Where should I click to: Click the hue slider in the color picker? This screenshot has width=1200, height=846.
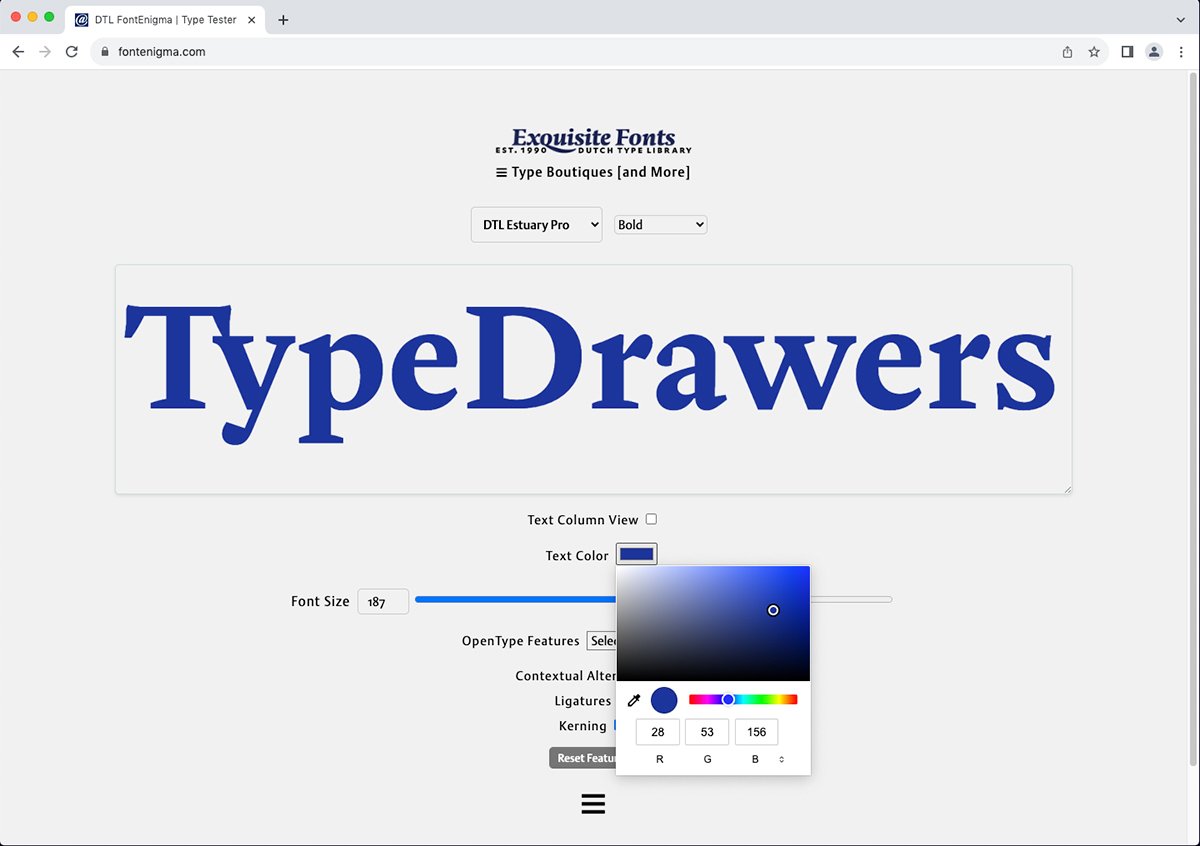743,700
